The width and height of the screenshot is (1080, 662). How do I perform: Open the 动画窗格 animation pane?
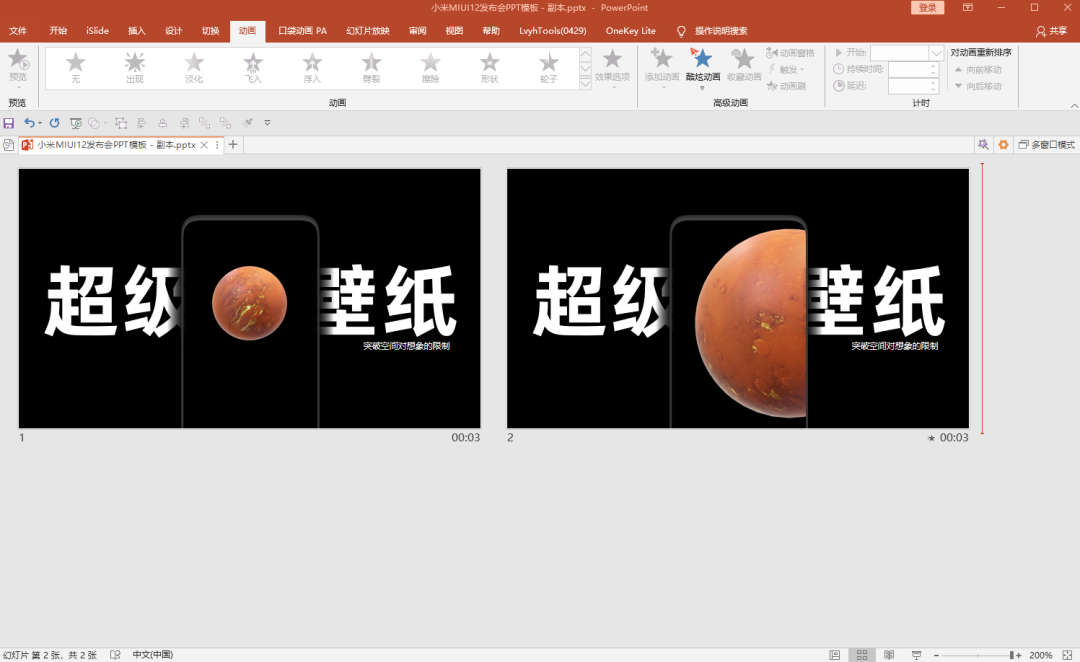(x=790, y=53)
